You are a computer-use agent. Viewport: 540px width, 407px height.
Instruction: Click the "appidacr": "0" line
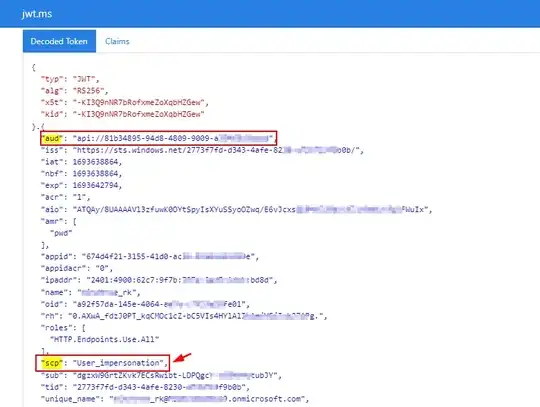tap(76, 268)
